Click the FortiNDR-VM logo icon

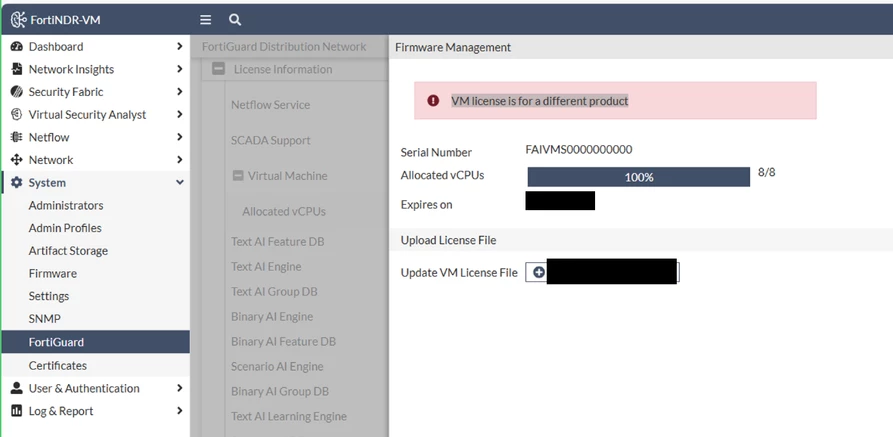[x=18, y=20]
